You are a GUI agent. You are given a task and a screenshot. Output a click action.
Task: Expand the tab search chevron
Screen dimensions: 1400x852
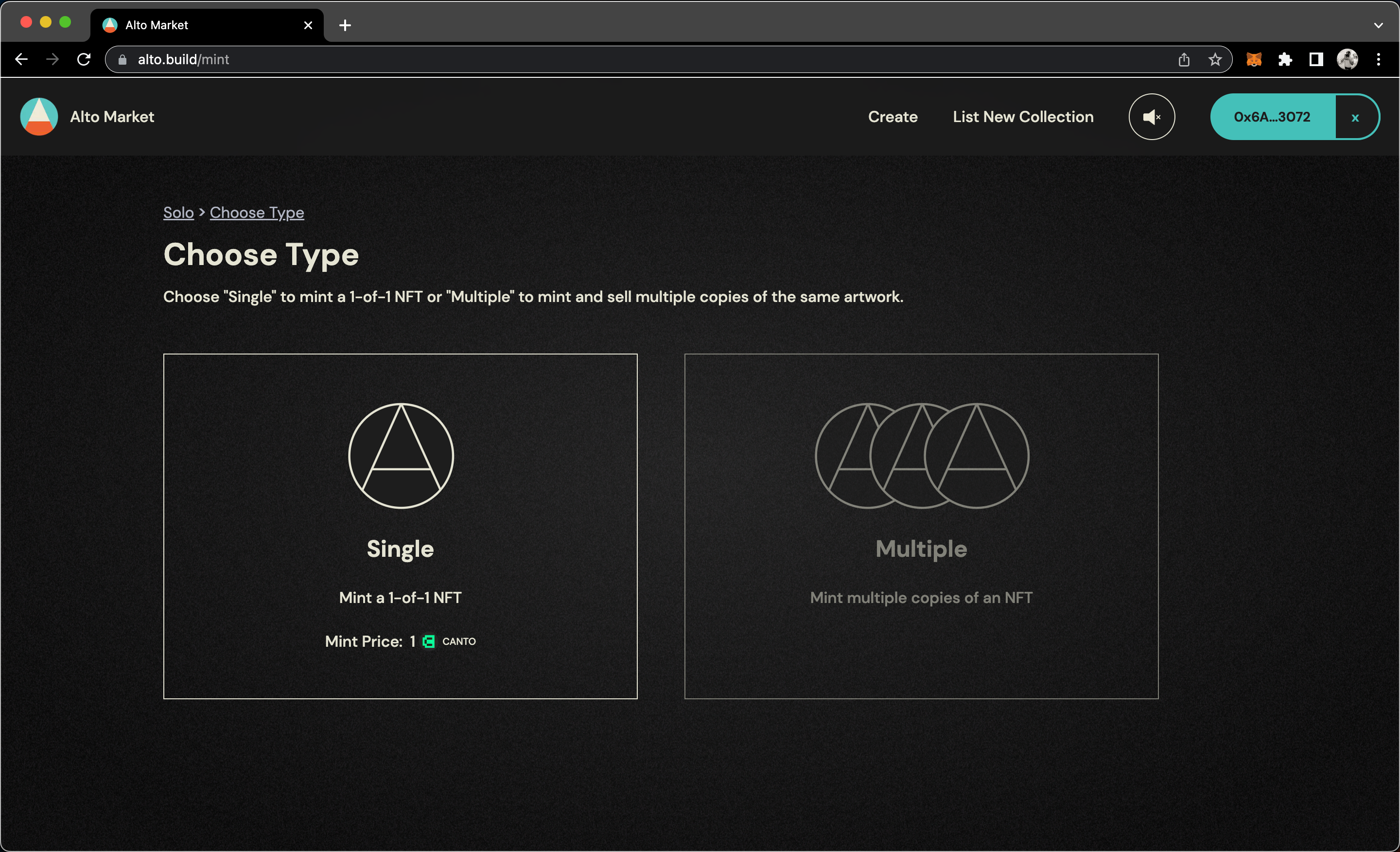click(1378, 25)
